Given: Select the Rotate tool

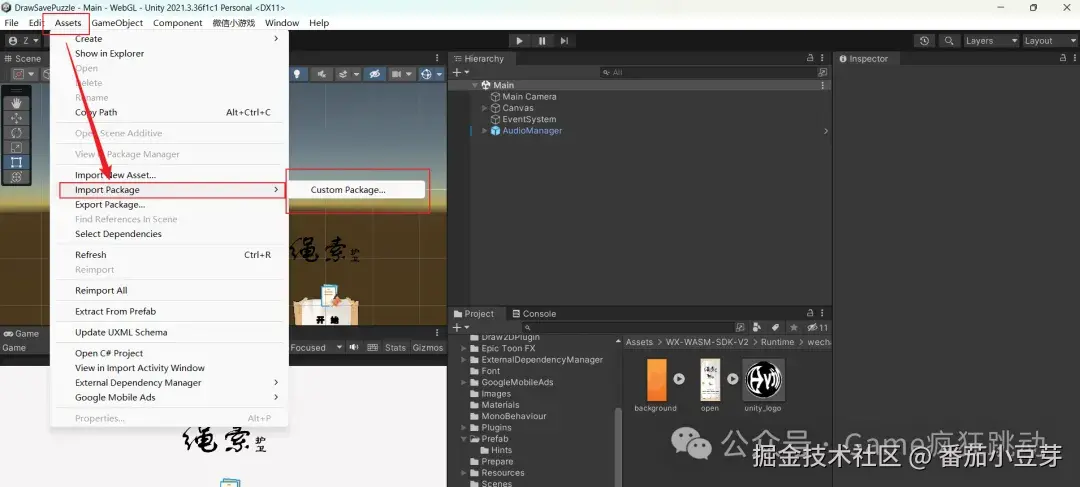Looking at the screenshot, I should pos(17,132).
